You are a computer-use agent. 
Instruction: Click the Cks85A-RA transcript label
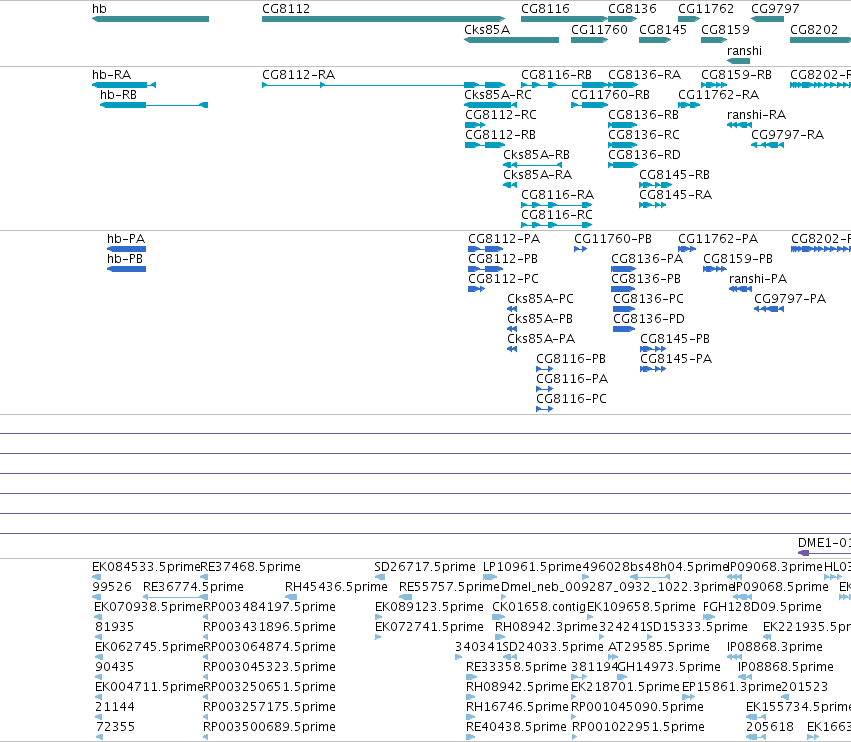[x=537, y=175]
